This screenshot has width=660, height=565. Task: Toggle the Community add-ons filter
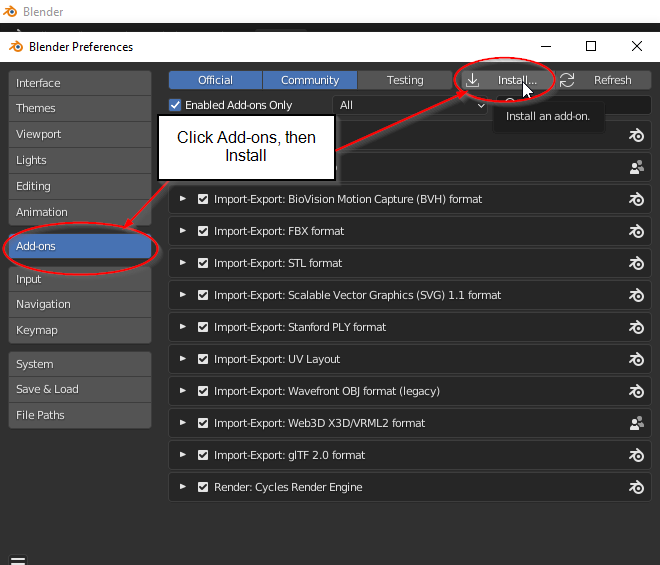310,80
